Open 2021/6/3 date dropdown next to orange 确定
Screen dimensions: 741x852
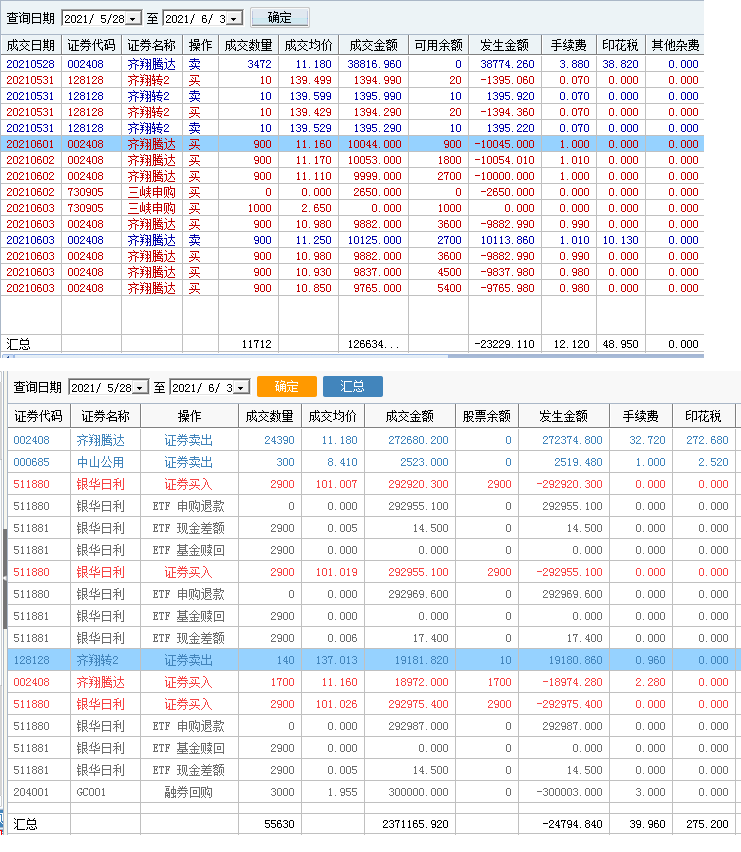click(242, 387)
